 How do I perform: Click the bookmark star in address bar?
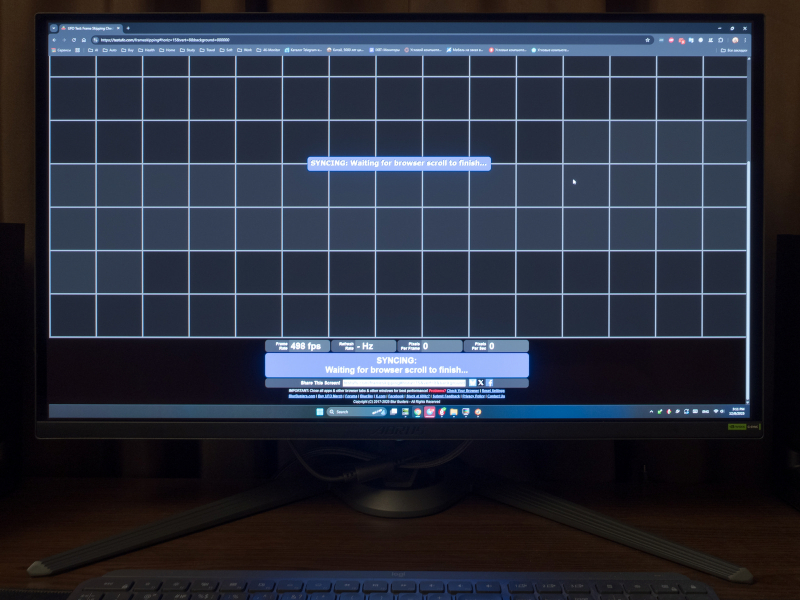tap(648, 40)
